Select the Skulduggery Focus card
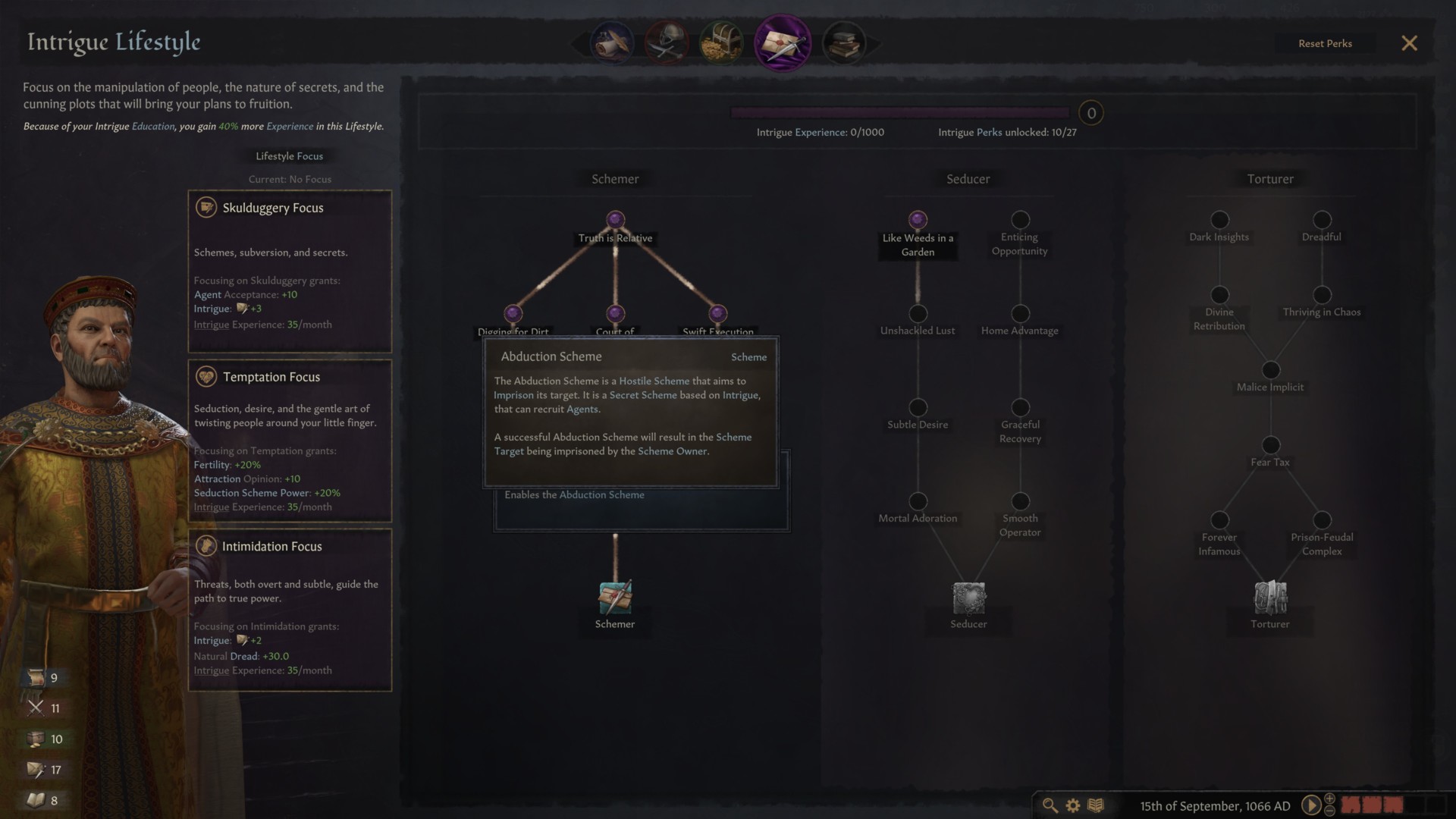Viewport: 1456px width, 819px height. 290,271
